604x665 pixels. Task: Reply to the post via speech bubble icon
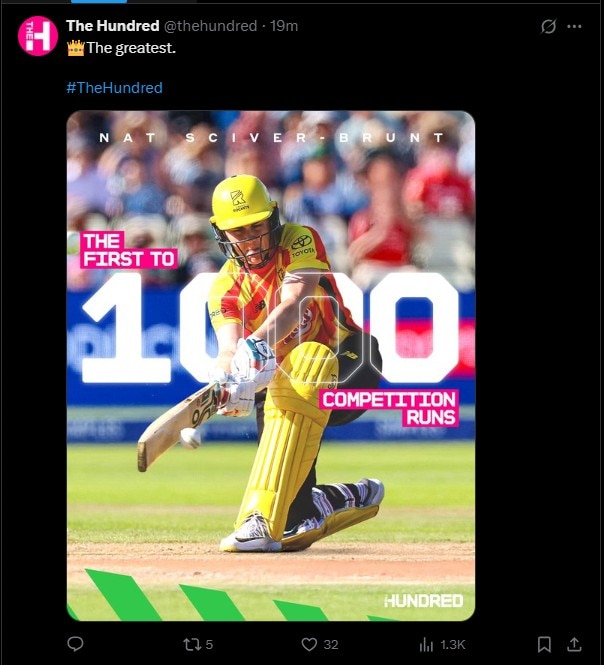pyautogui.click(x=76, y=644)
